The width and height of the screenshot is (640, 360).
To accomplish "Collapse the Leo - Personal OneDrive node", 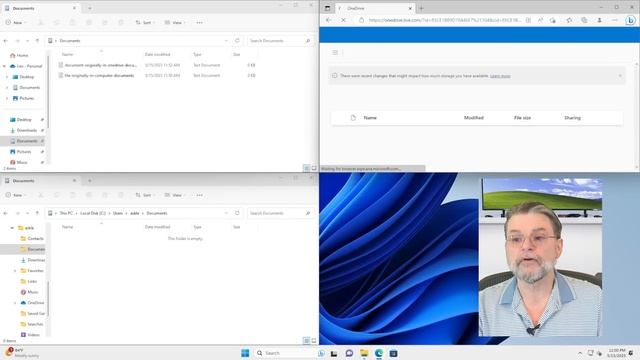I will pyautogui.click(x=4, y=66).
